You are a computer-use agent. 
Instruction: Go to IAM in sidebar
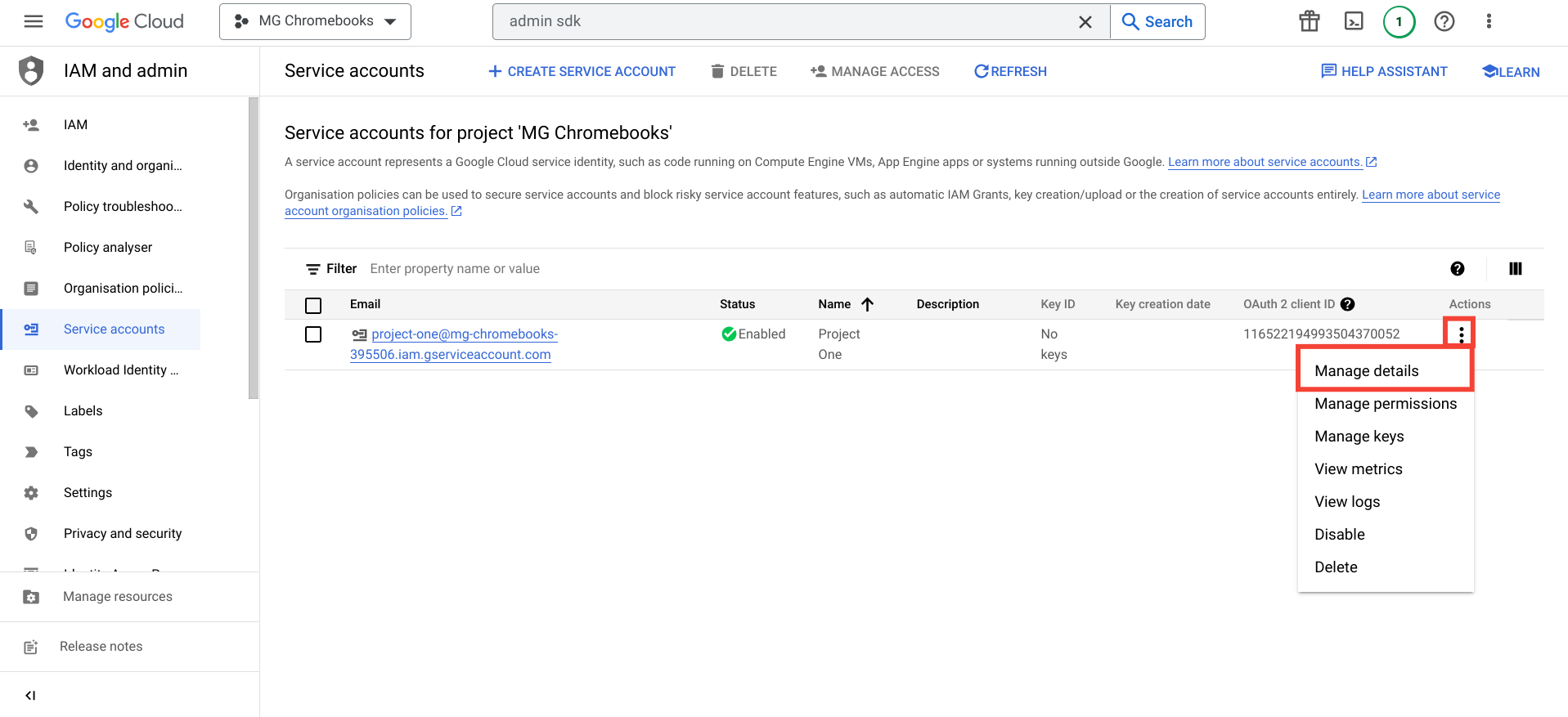pos(101,124)
